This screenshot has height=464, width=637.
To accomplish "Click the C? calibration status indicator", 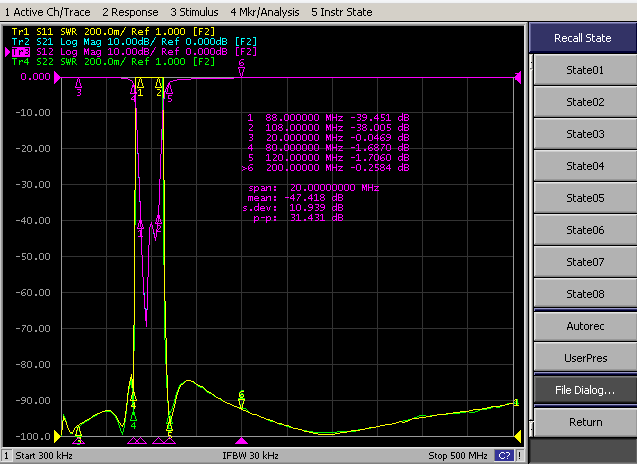I will click(x=504, y=455).
